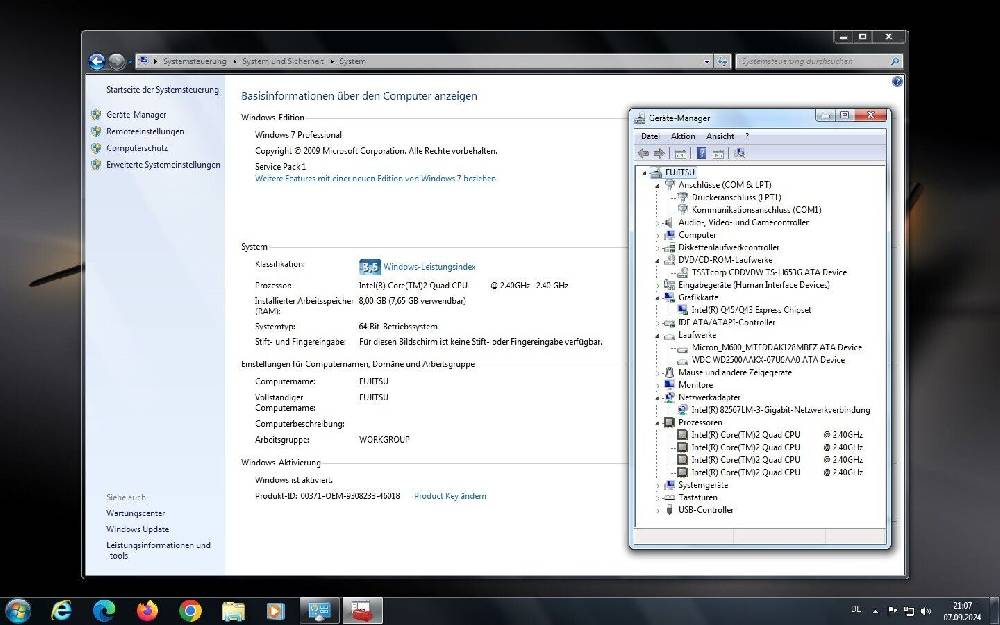The image size is (1000, 625).
Task: Collapse the Anschlüsse (COM & LPT) category
Action: [x=658, y=185]
